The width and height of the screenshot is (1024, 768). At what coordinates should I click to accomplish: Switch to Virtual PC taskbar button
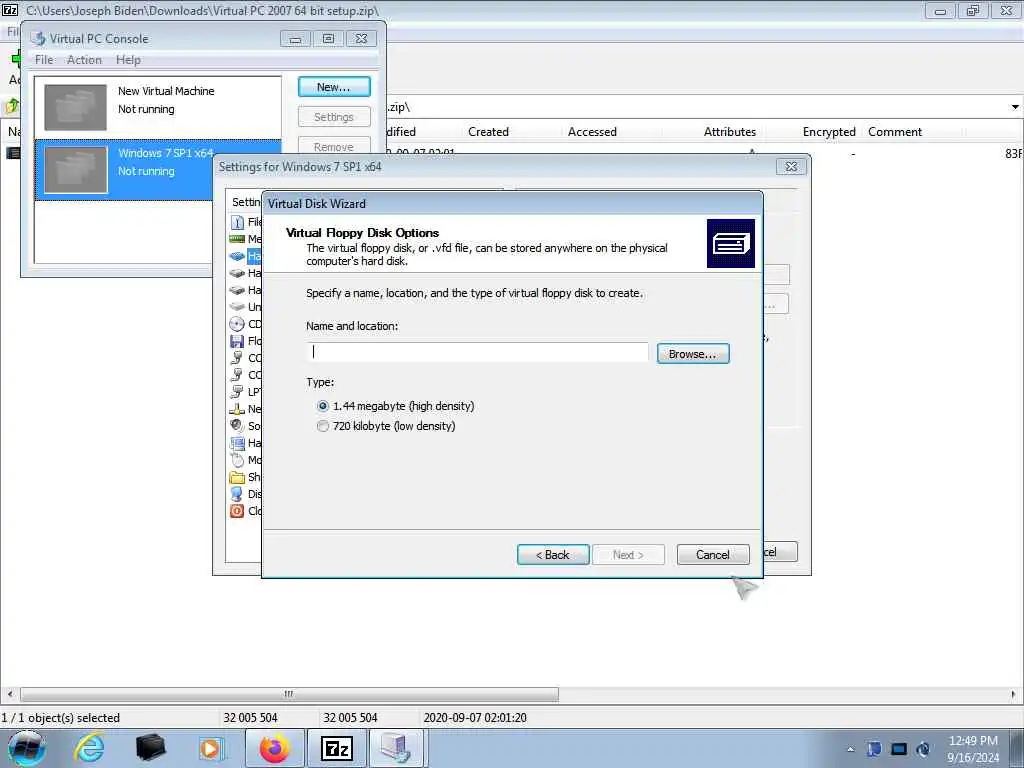click(396, 748)
